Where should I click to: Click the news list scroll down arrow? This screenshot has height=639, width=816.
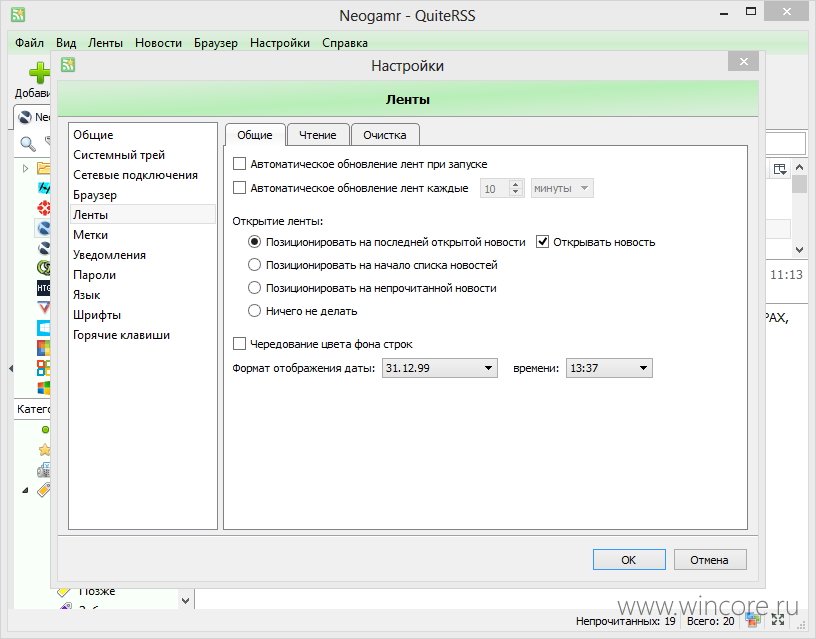[799, 250]
